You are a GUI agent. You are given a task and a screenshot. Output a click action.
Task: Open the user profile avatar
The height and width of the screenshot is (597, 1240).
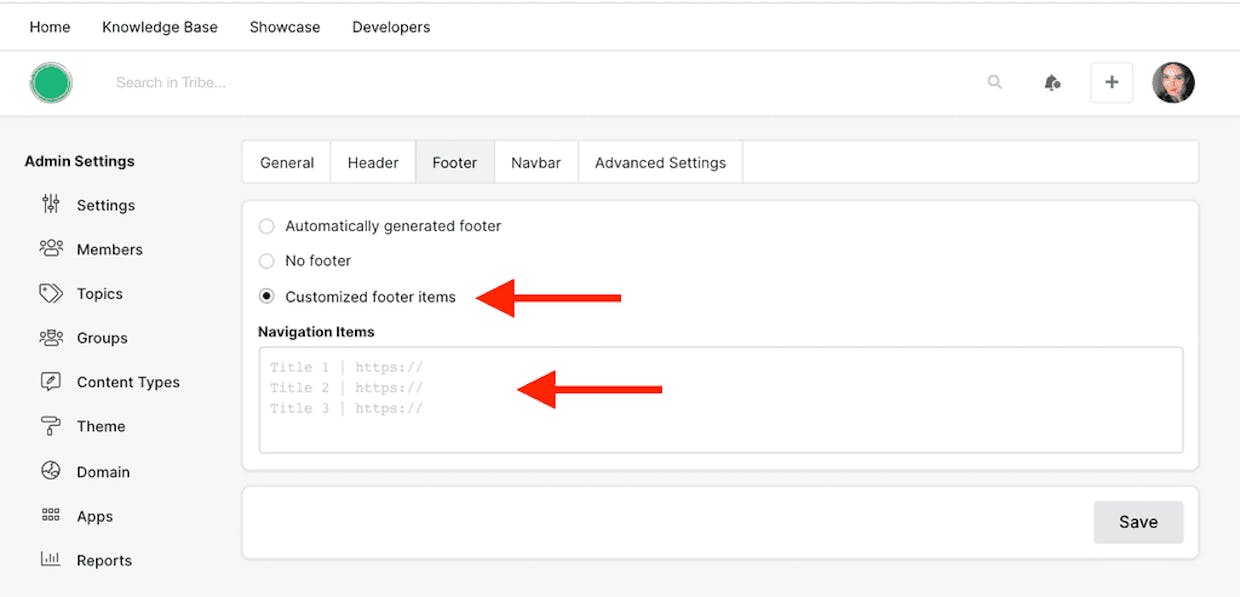[1173, 83]
